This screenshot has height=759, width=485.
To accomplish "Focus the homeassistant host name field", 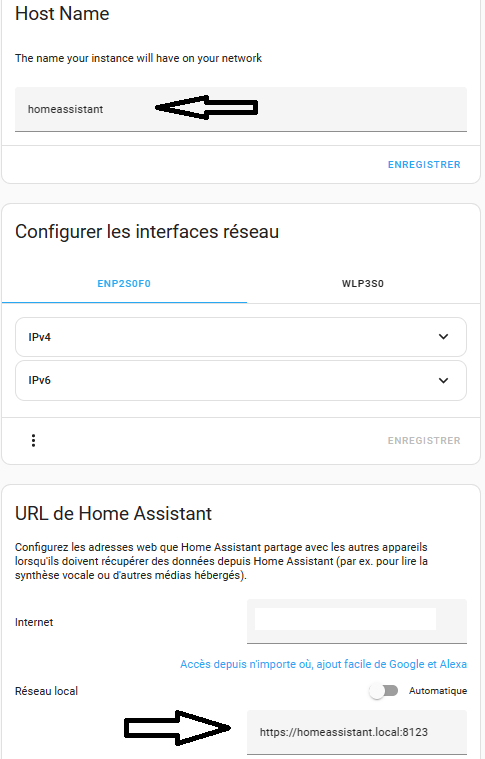I will coord(241,109).
